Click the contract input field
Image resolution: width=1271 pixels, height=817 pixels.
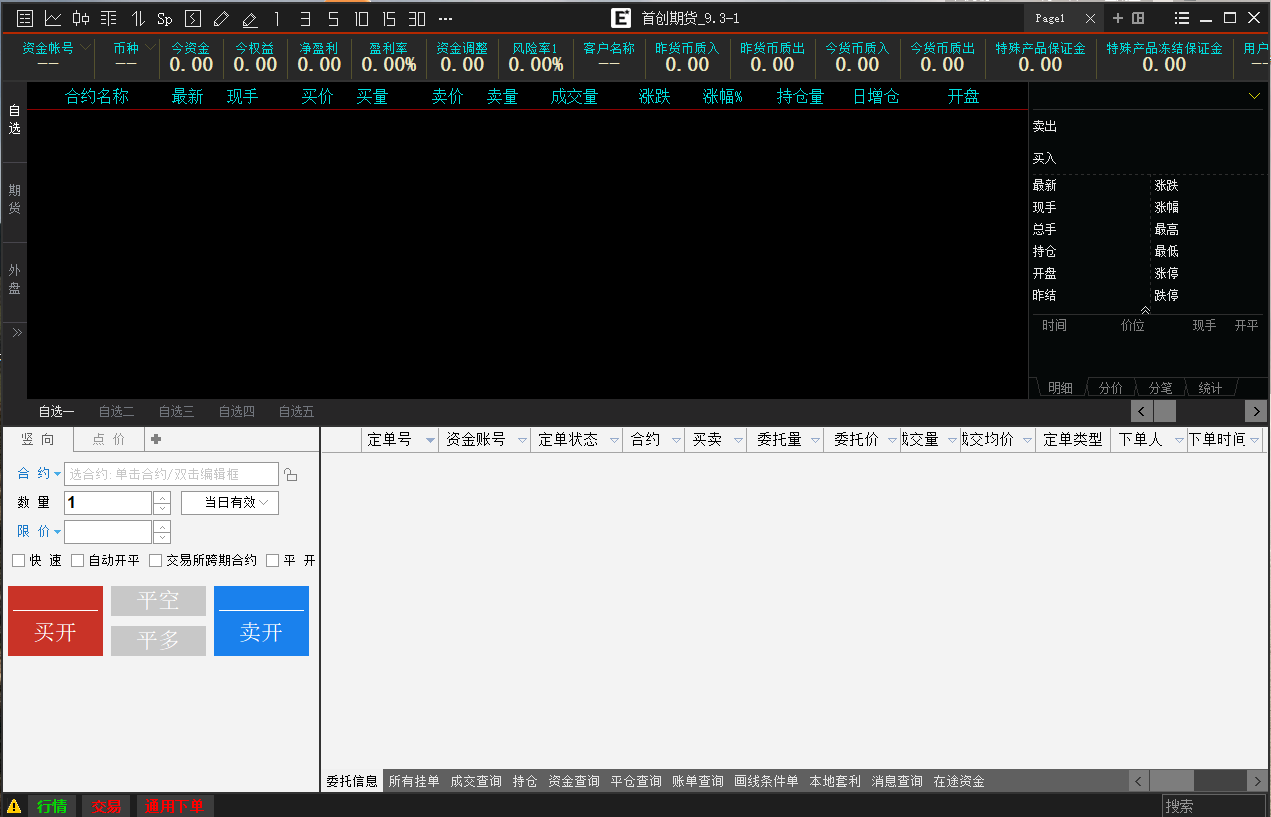pyautogui.click(x=171, y=474)
